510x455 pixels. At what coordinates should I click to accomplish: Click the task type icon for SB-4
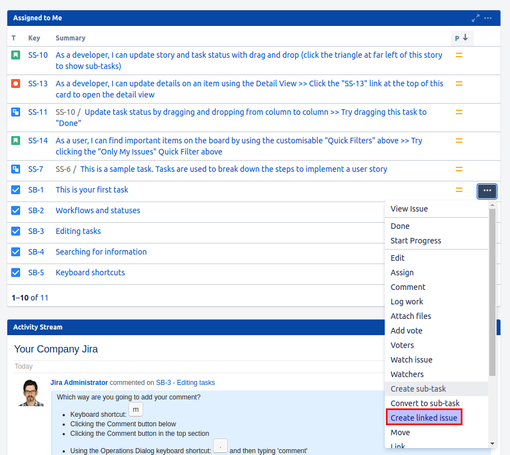coord(16,252)
